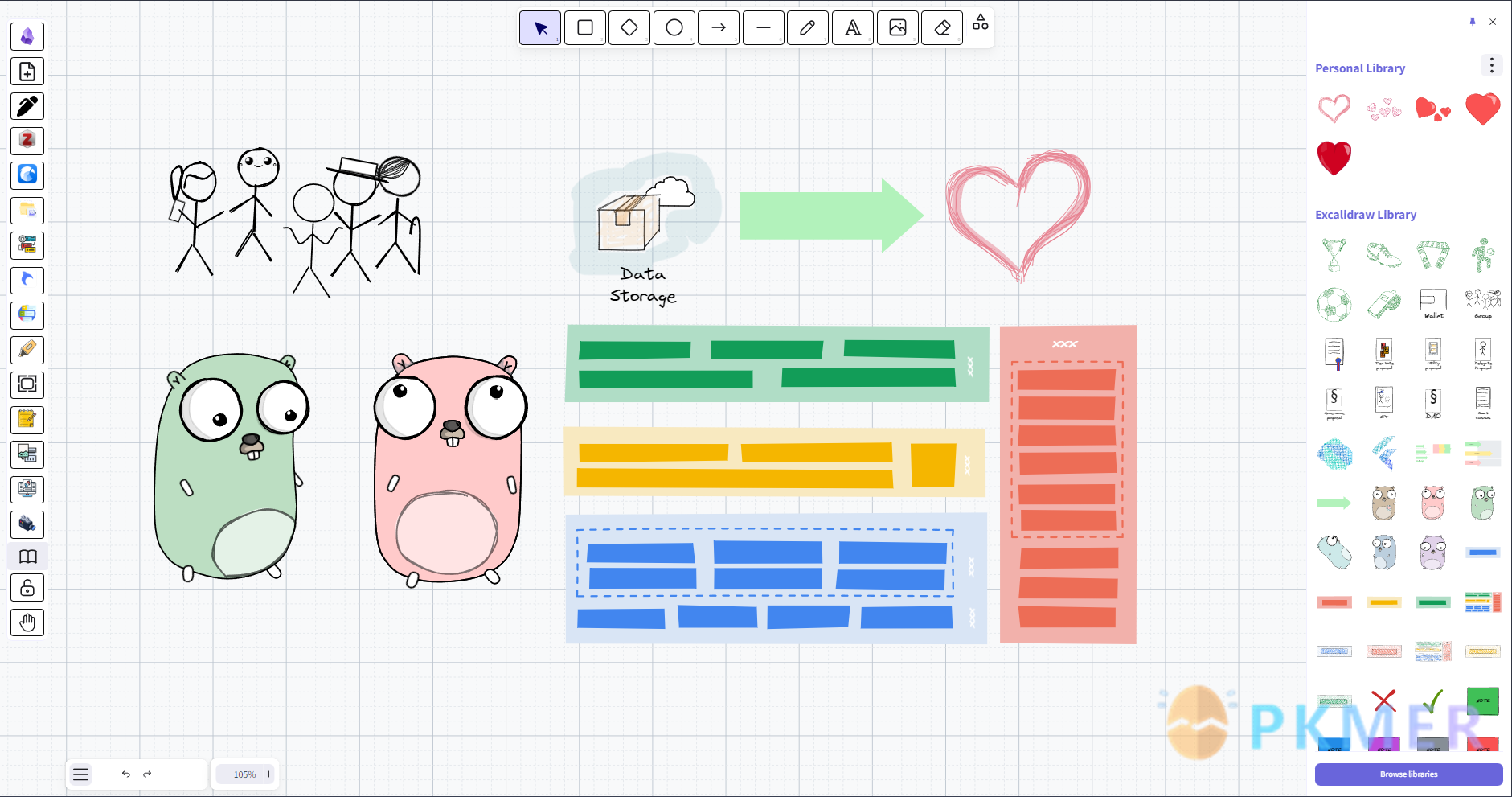This screenshot has height=797, width=1512.
Task: Select the Diamond shape tool
Action: coord(629,28)
